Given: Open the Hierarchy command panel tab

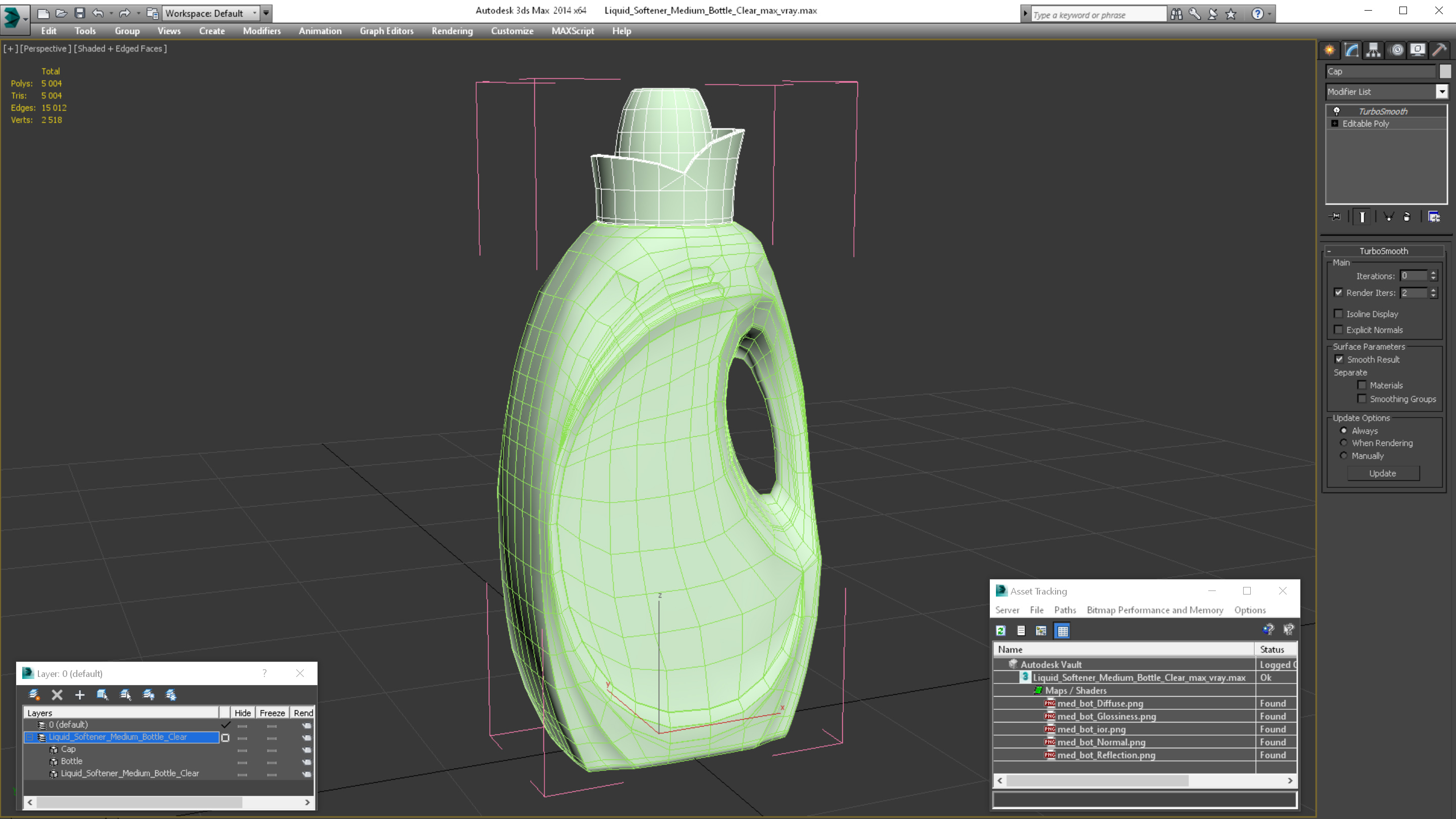Looking at the screenshot, I should pos(1374,51).
